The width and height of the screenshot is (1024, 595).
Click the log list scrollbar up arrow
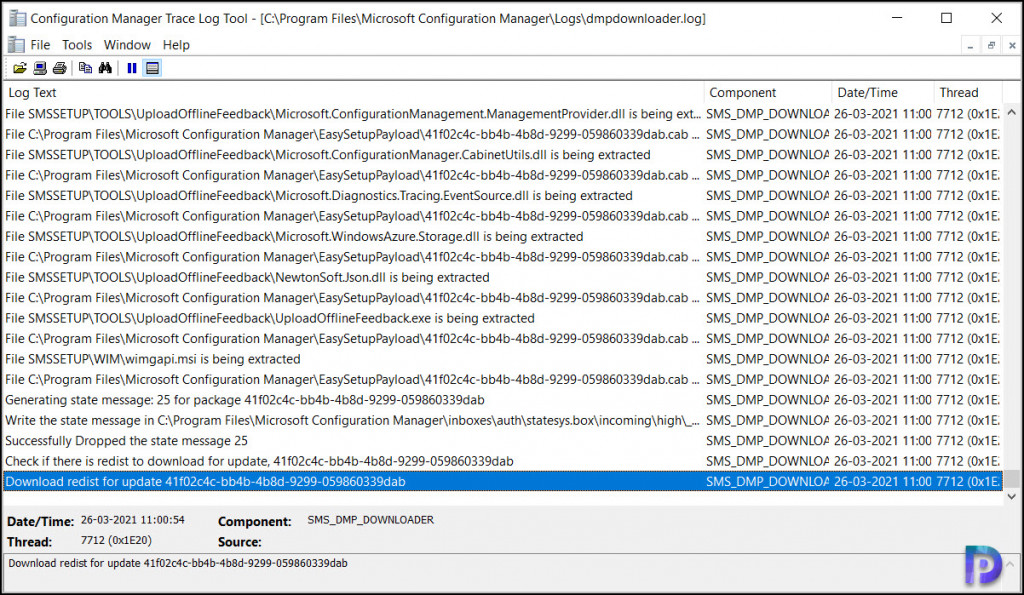(x=1012, y=112)
